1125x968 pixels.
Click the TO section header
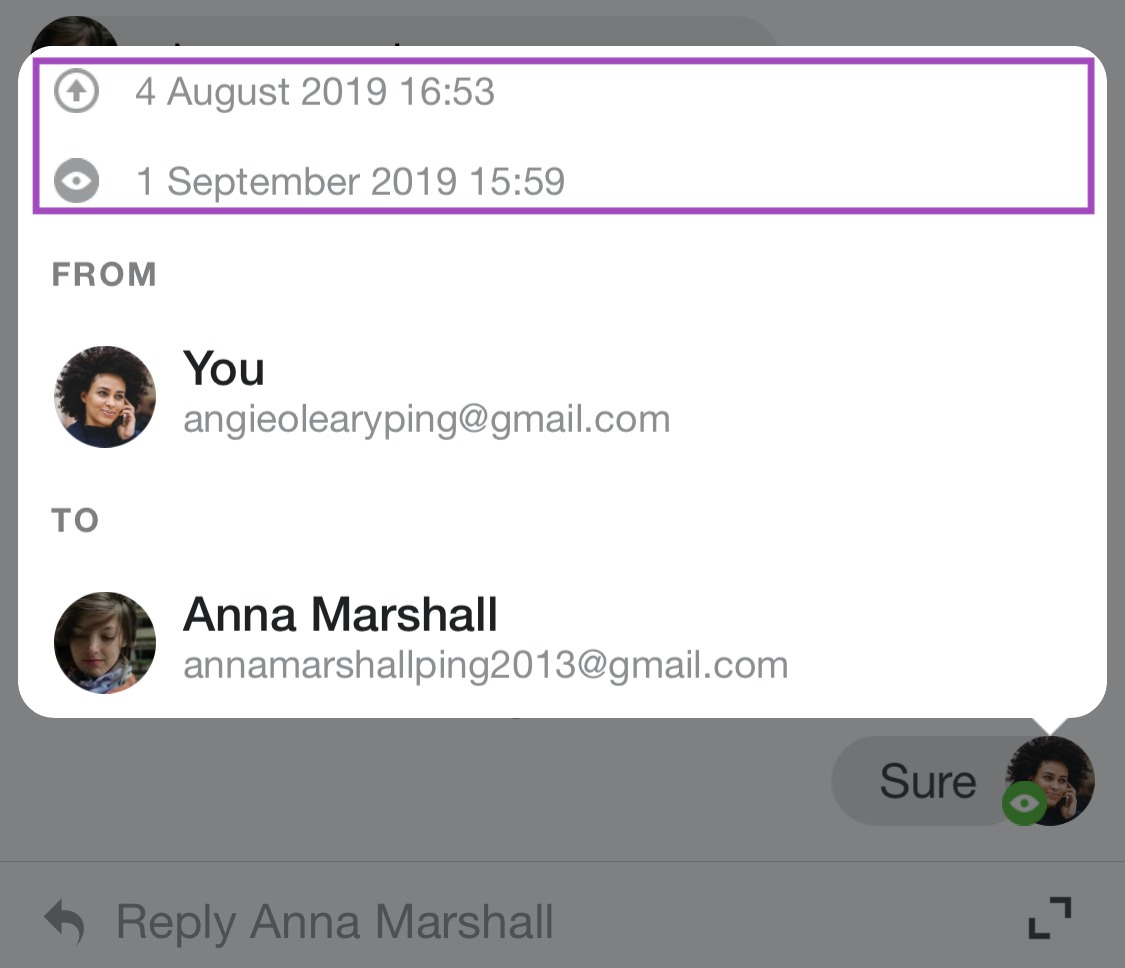point(75,520)
